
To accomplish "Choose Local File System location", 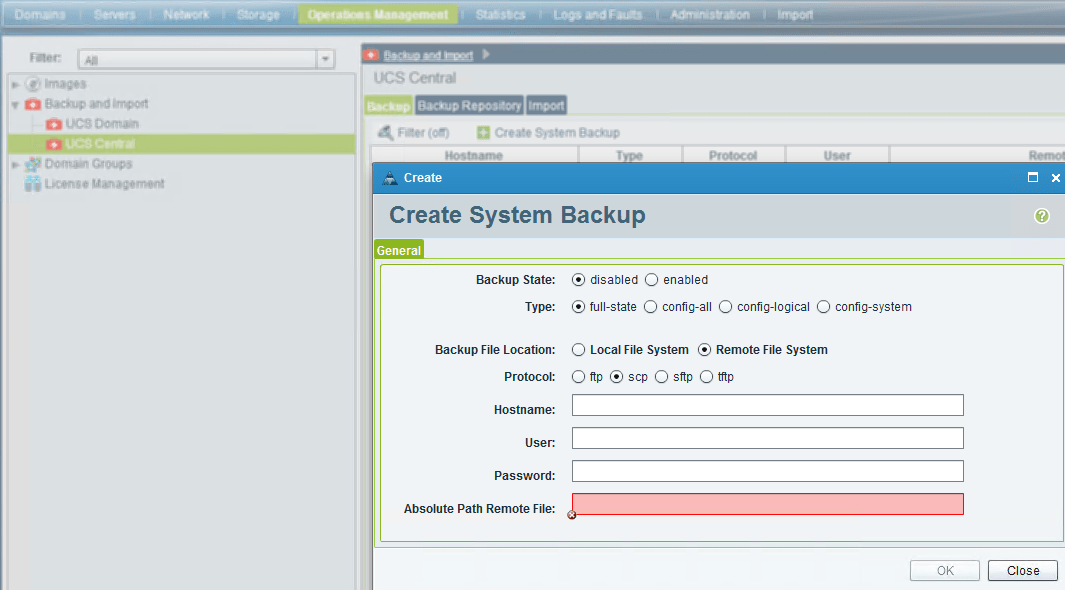I will click(x=578, y=350).
